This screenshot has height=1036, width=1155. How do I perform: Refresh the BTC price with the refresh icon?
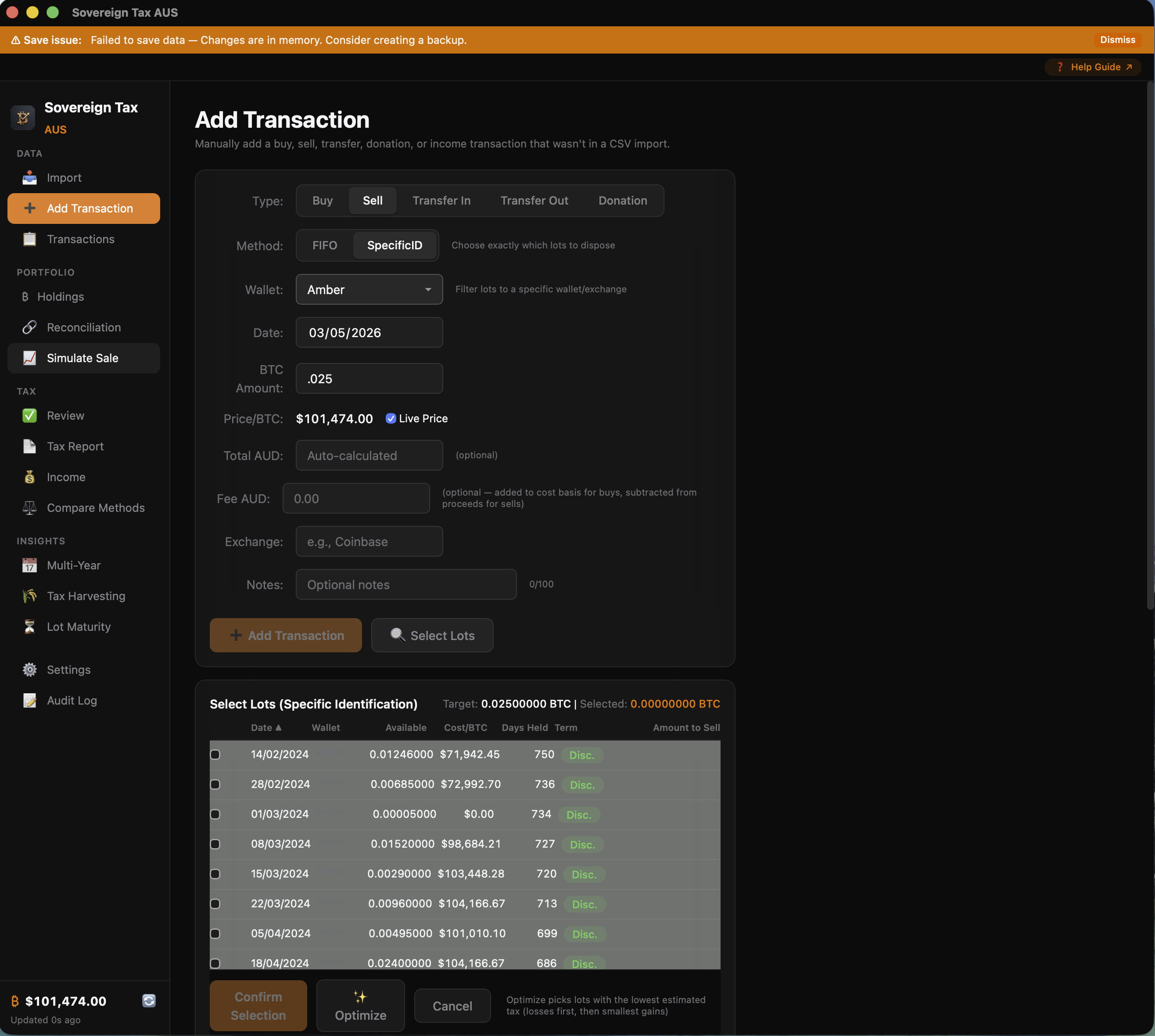coord(148,1000)
